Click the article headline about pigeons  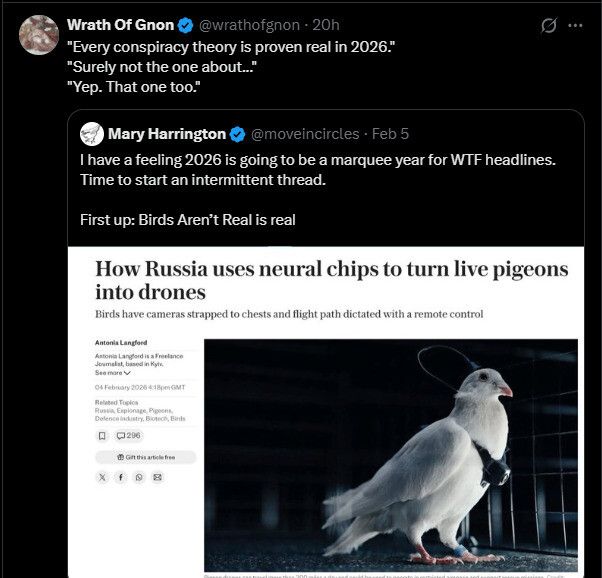331,280
